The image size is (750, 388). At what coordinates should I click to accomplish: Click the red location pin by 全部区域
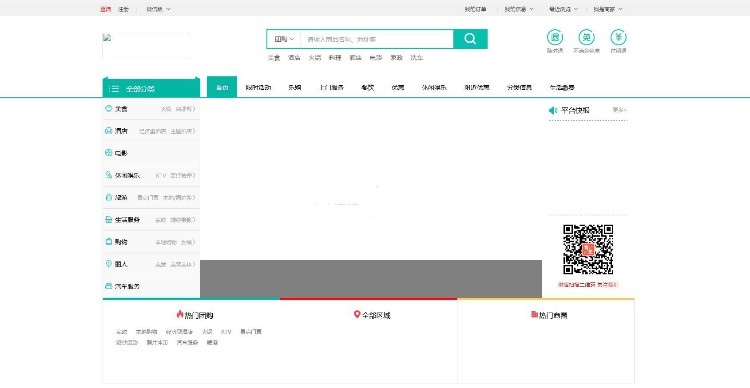356,314
